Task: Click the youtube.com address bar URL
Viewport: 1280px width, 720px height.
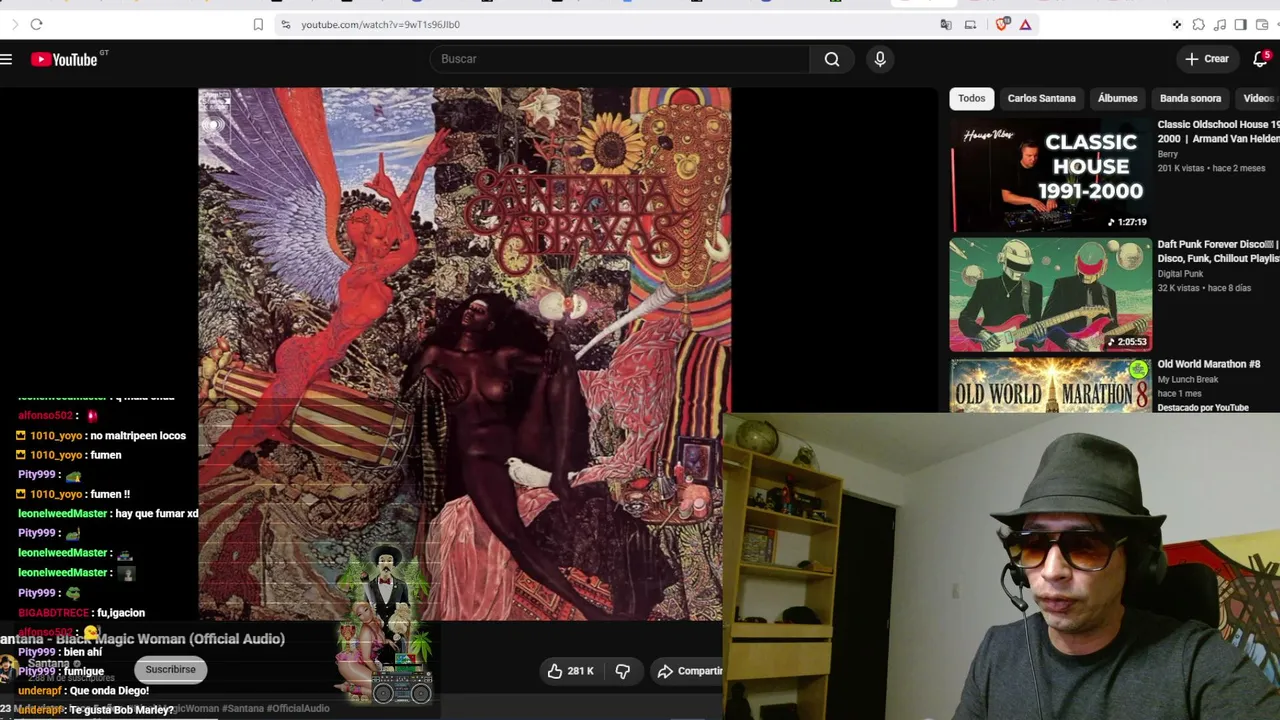Action: [380, 24]
